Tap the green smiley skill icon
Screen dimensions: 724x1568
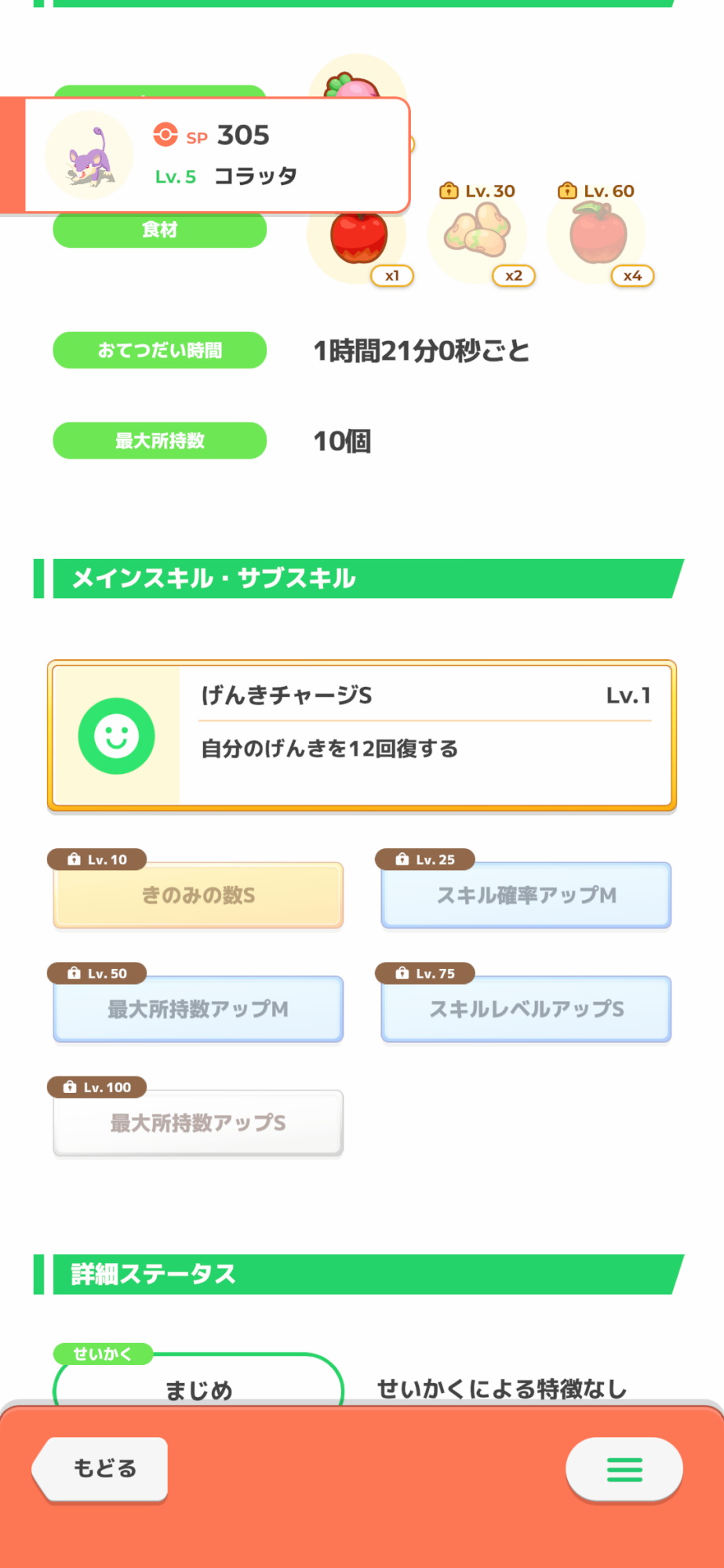coord(117,736)
